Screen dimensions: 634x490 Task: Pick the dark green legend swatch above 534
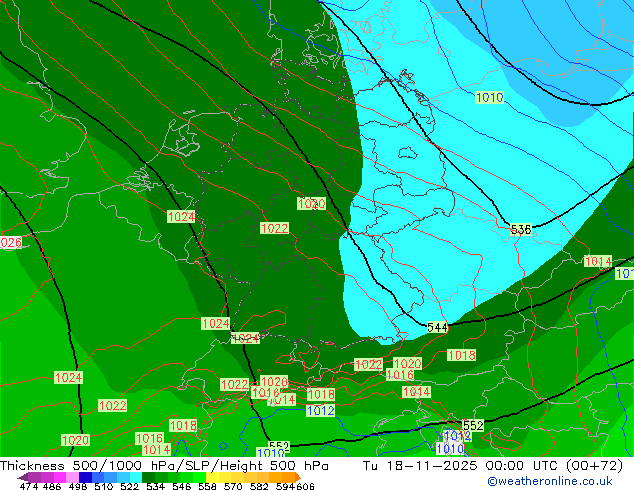148,477
